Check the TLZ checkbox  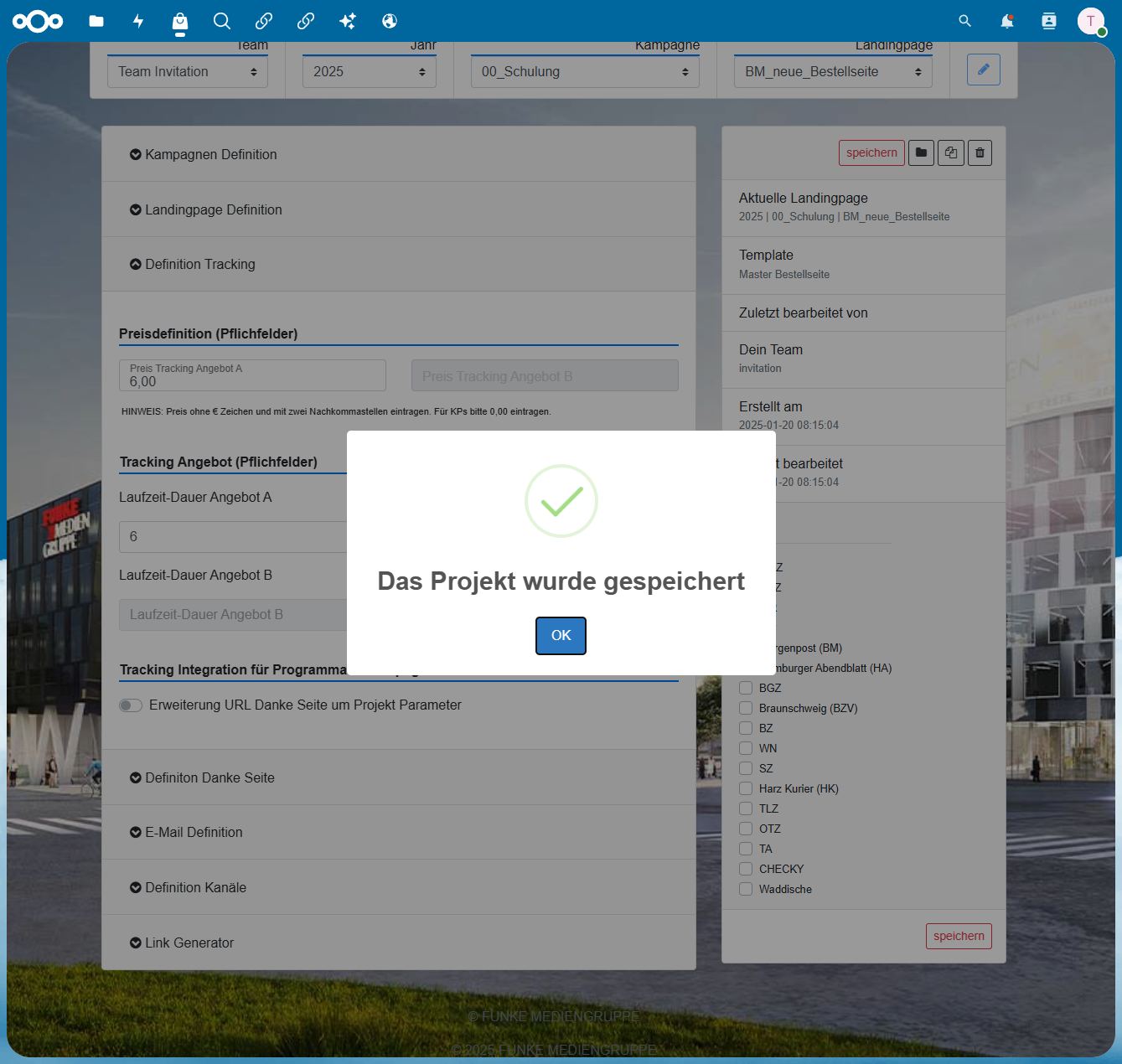(746, 808)
